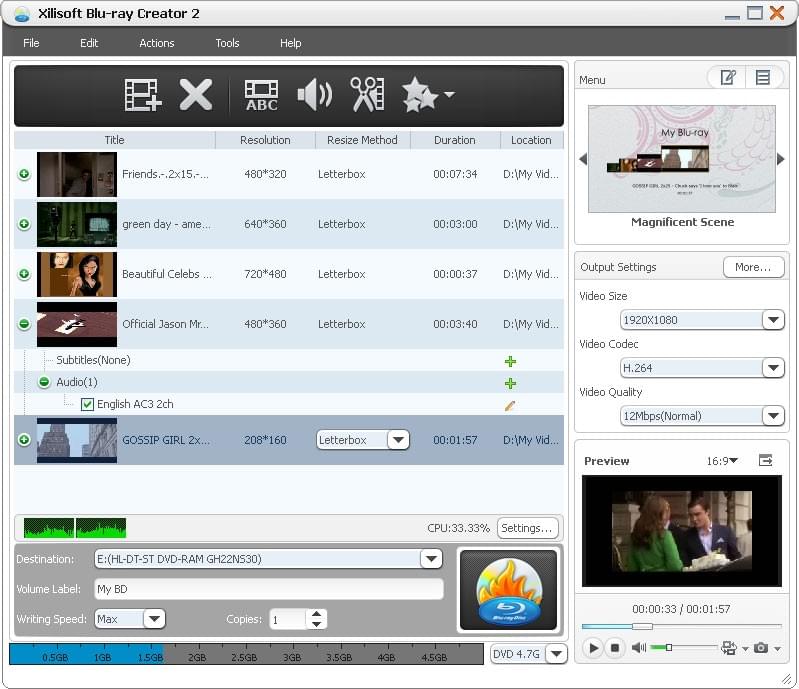Uncheck the English AC3 2ch audio track
This screenshot has height=689, width=799.
tap(87, 405)
